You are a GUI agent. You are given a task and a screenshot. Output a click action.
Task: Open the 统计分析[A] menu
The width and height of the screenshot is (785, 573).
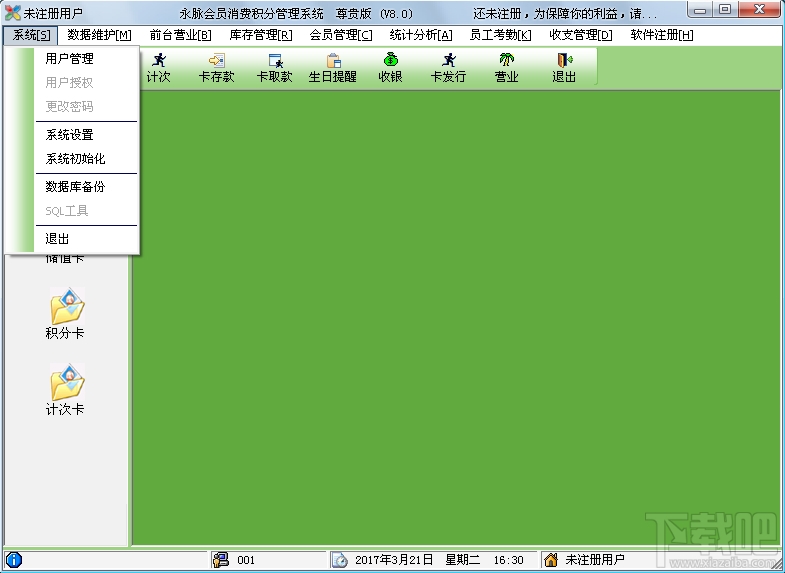click(421, 35)
